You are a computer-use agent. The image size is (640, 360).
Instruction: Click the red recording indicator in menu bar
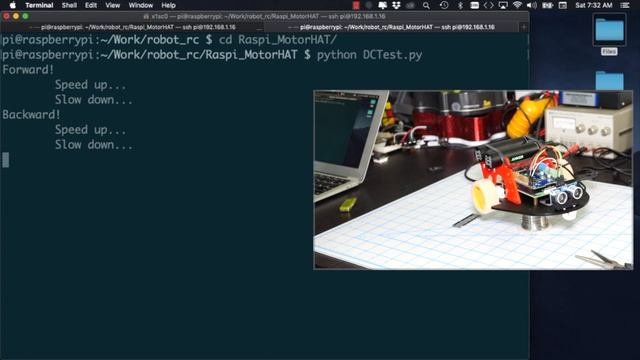tap(356, 5)
